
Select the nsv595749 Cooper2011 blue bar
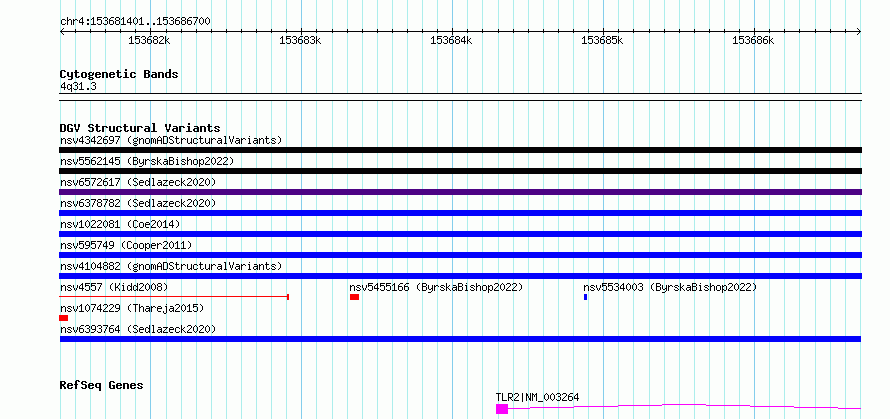[460, 255]
